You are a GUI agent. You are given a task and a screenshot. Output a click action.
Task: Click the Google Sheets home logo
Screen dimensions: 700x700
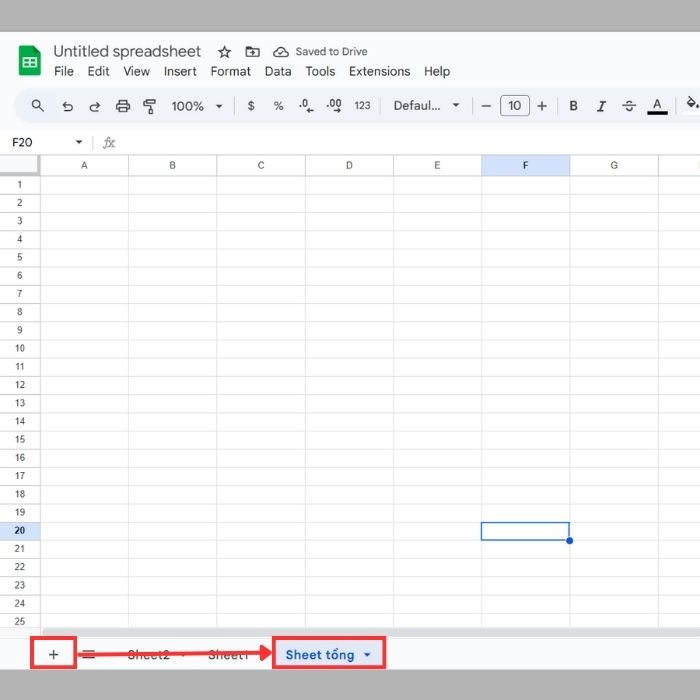point(29,60)
